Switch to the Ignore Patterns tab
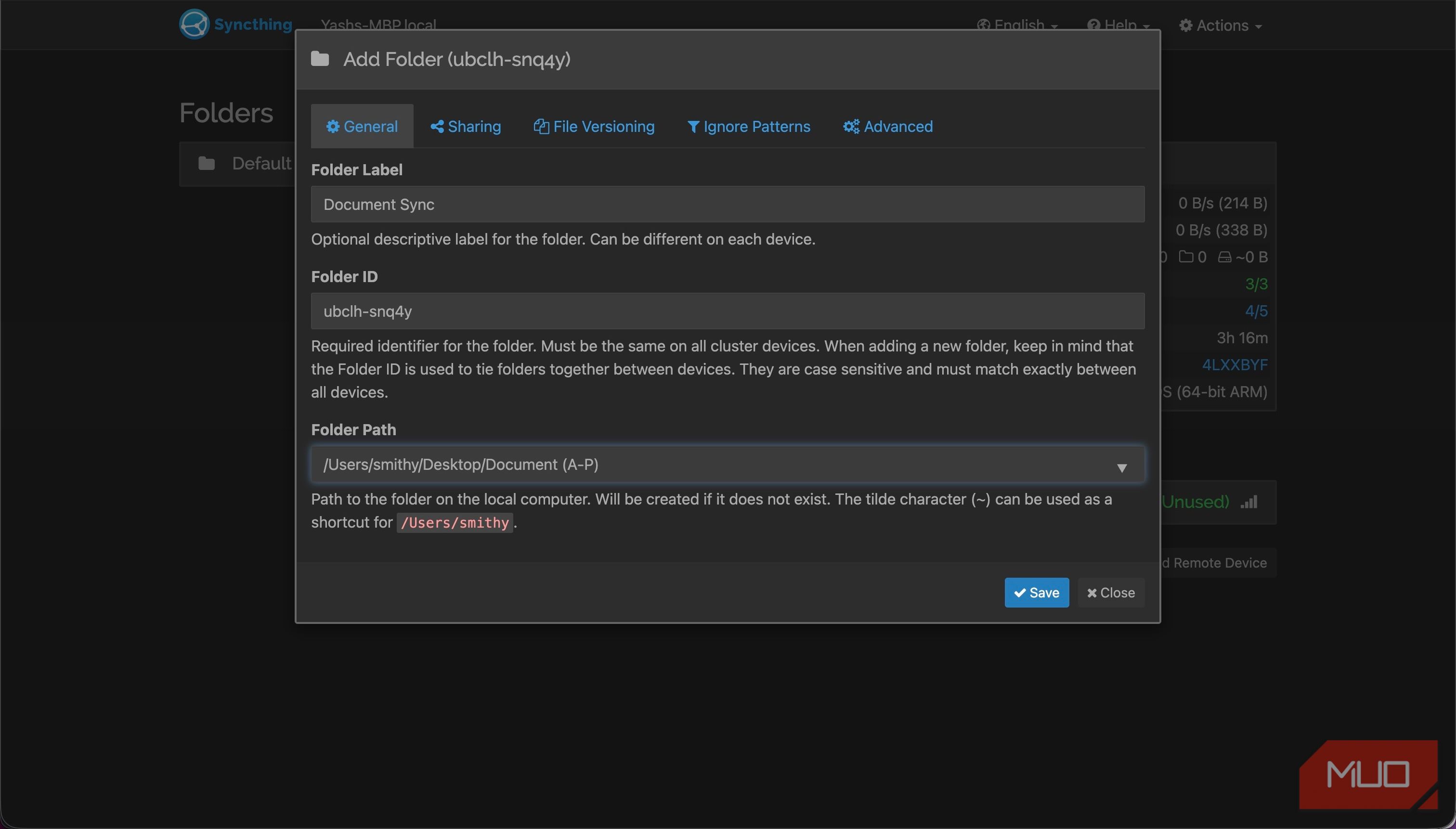The width and height of the screenshot is (1456, 829). pos(749,127)
